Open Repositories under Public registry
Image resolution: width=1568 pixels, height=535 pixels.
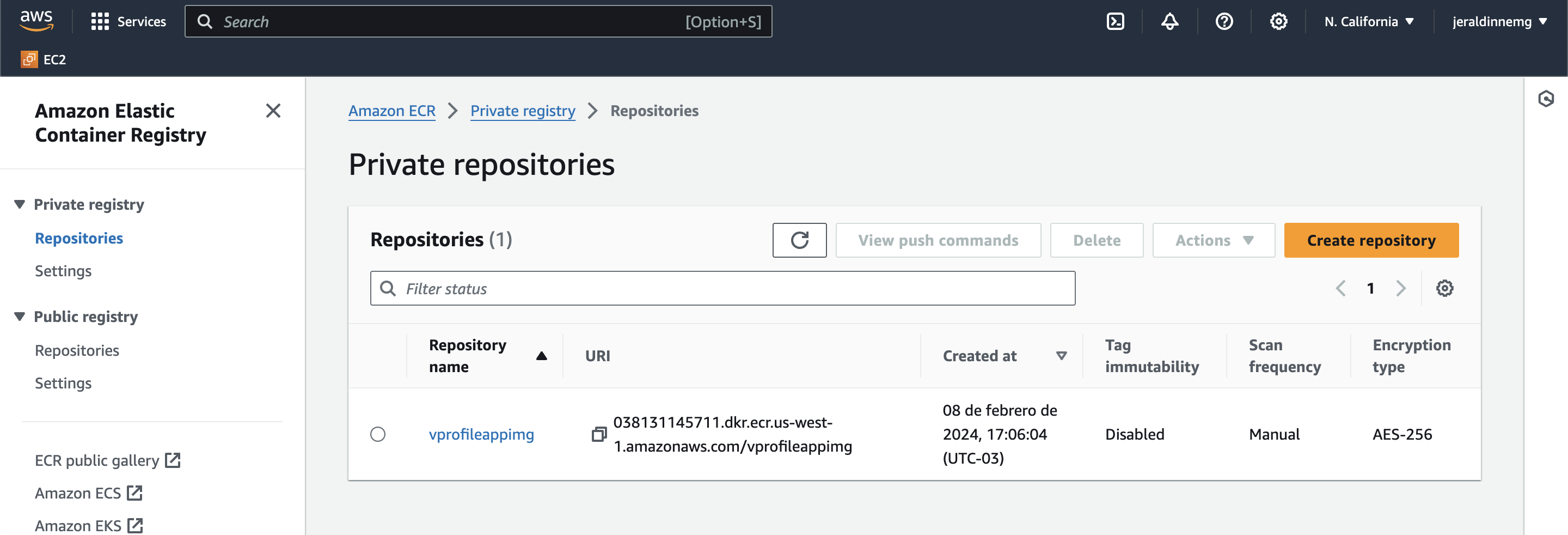(77, 350)
